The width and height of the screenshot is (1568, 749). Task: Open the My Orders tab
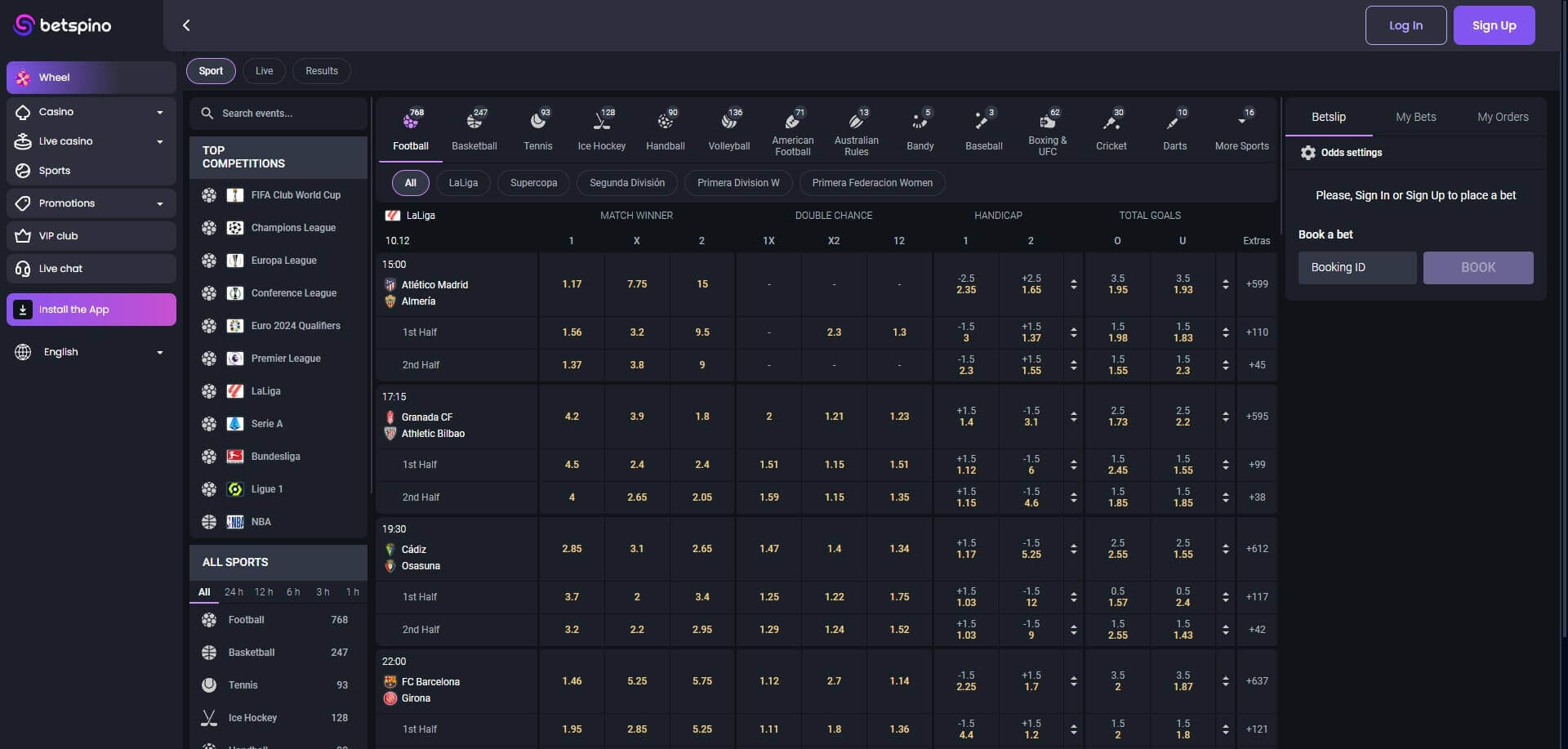[x=1503, y=117]
